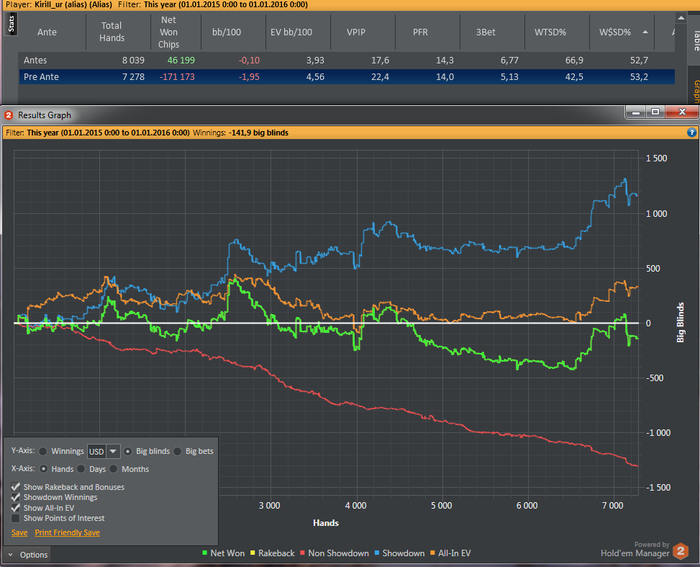The height and width of the screenshot is (567, 700).
Task: Sort by PFR column header
Action: 420,32
